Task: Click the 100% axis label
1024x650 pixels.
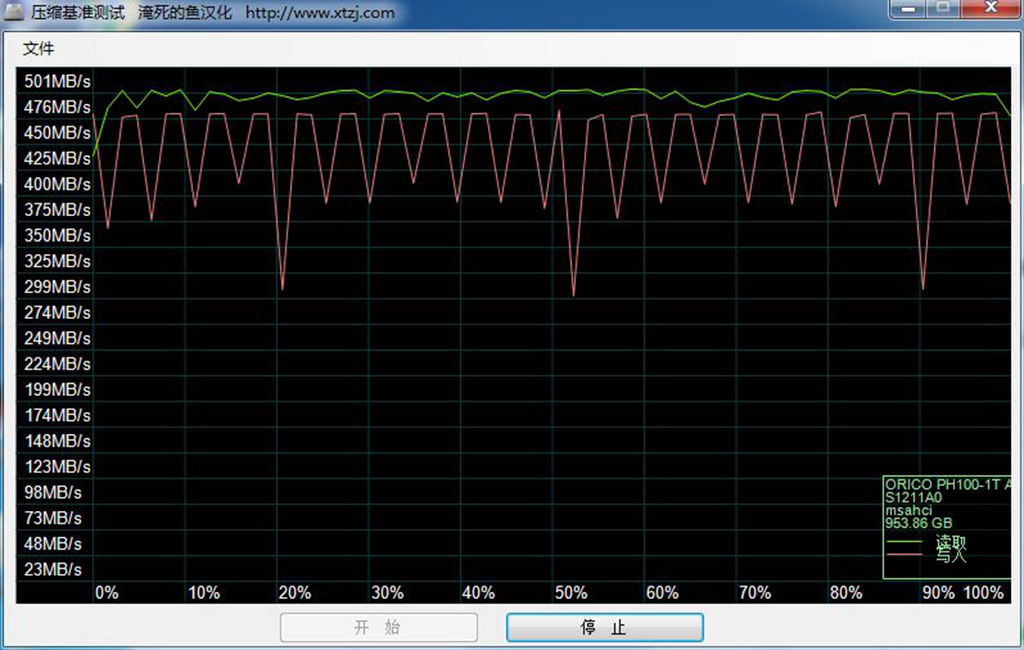Action: point(984,593)
